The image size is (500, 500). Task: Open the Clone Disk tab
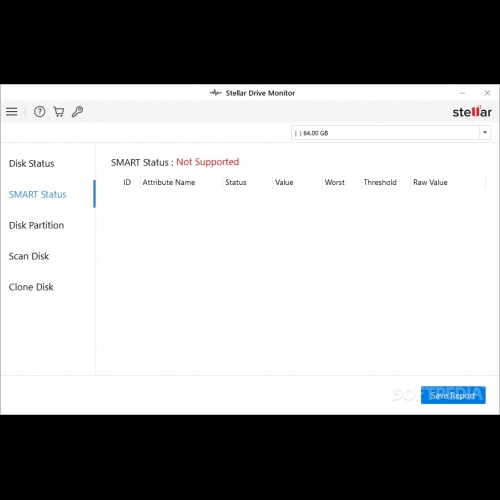click(31, 287)
